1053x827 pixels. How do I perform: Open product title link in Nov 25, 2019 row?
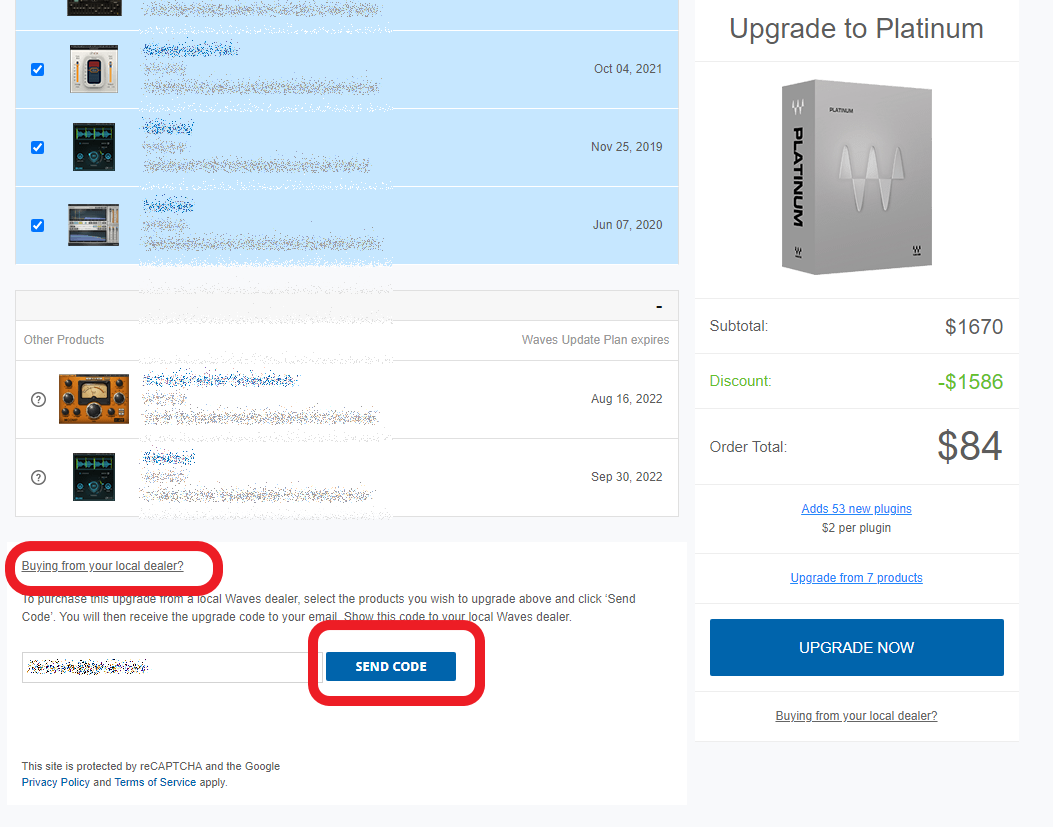point(169,127)
